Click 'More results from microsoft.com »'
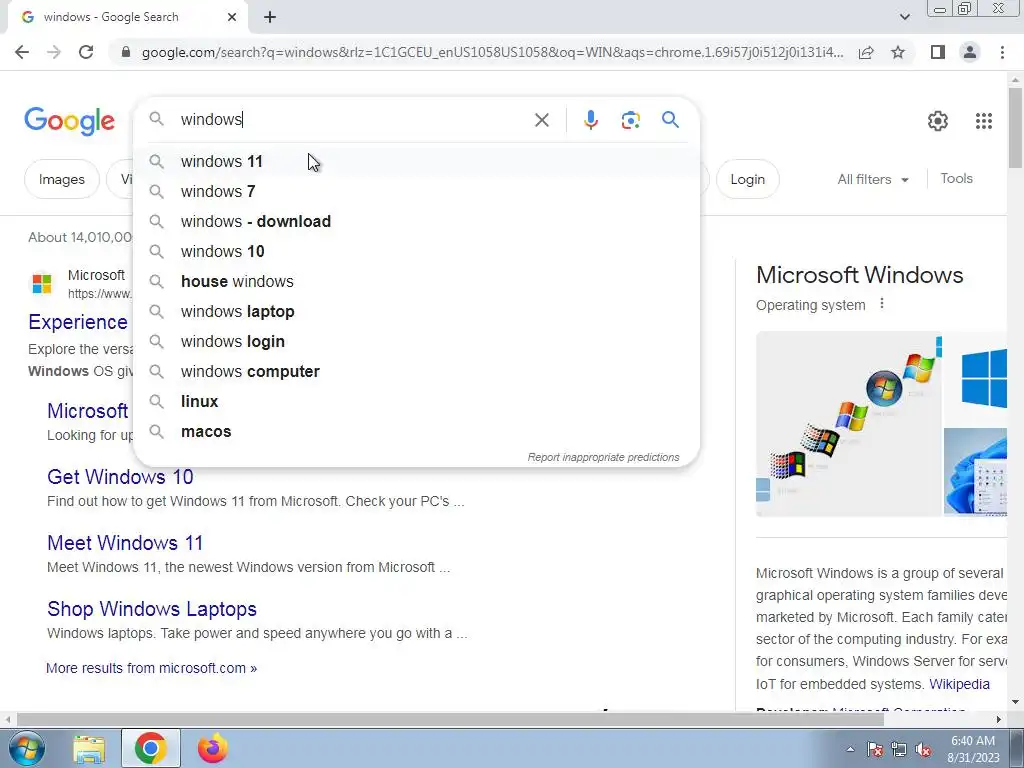The height and width of the screenshot is (768, 1024). tap(152, 668)
